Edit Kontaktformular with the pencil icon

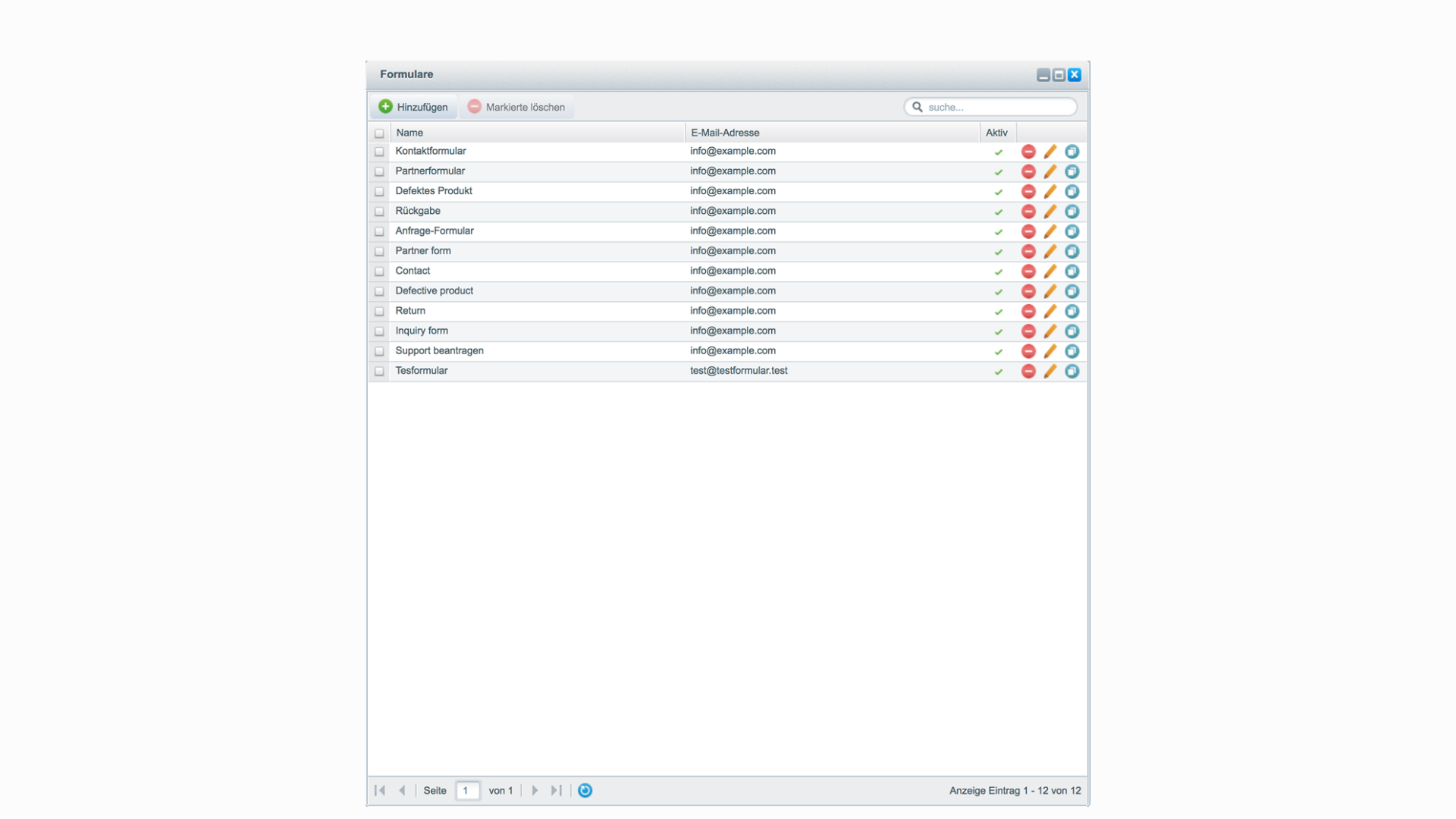click(1050, 152)
